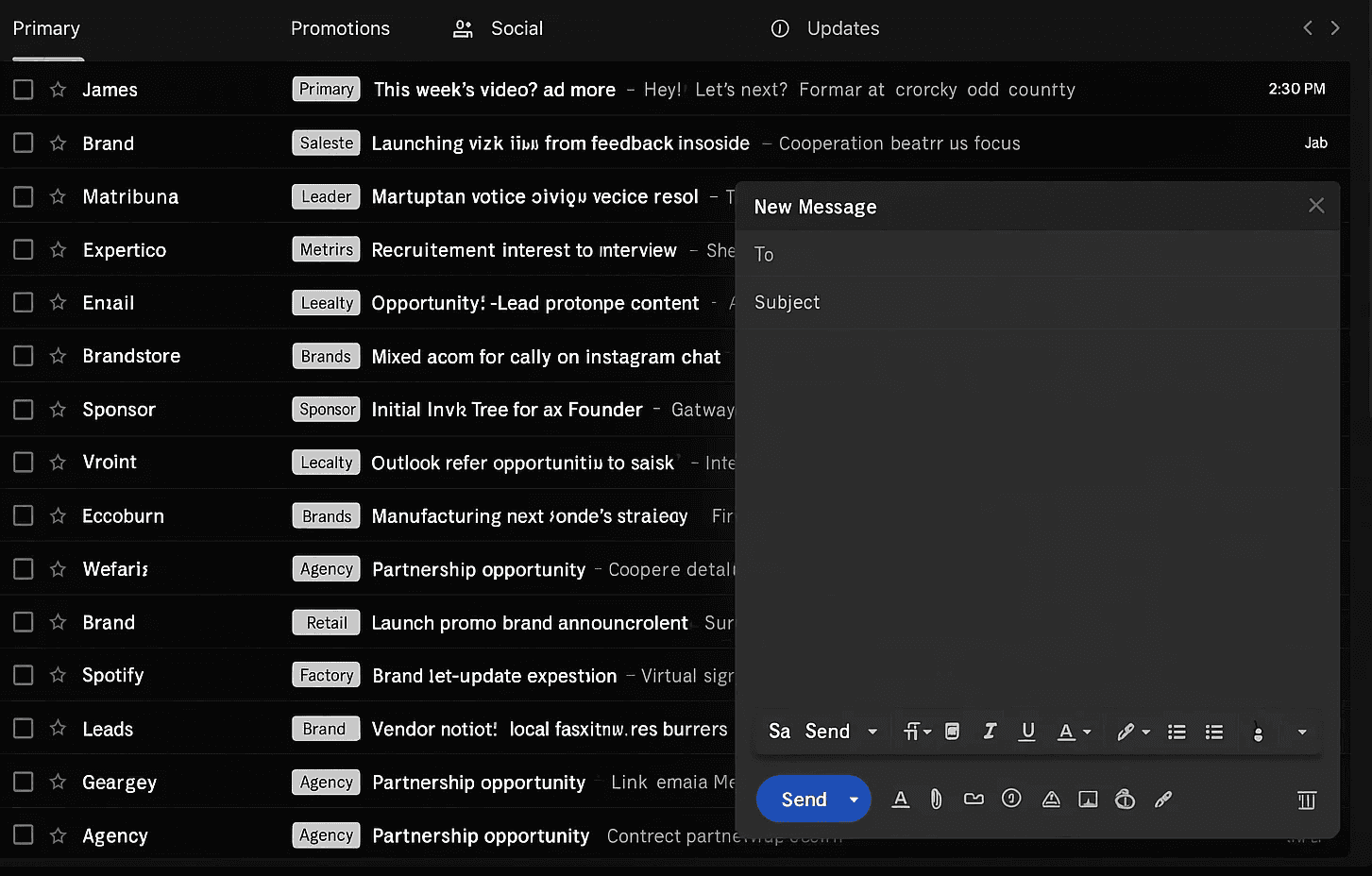Click the Factory label on Spotify email
1372x876 pixels.
pyautogui.click(x=326, y=675)
